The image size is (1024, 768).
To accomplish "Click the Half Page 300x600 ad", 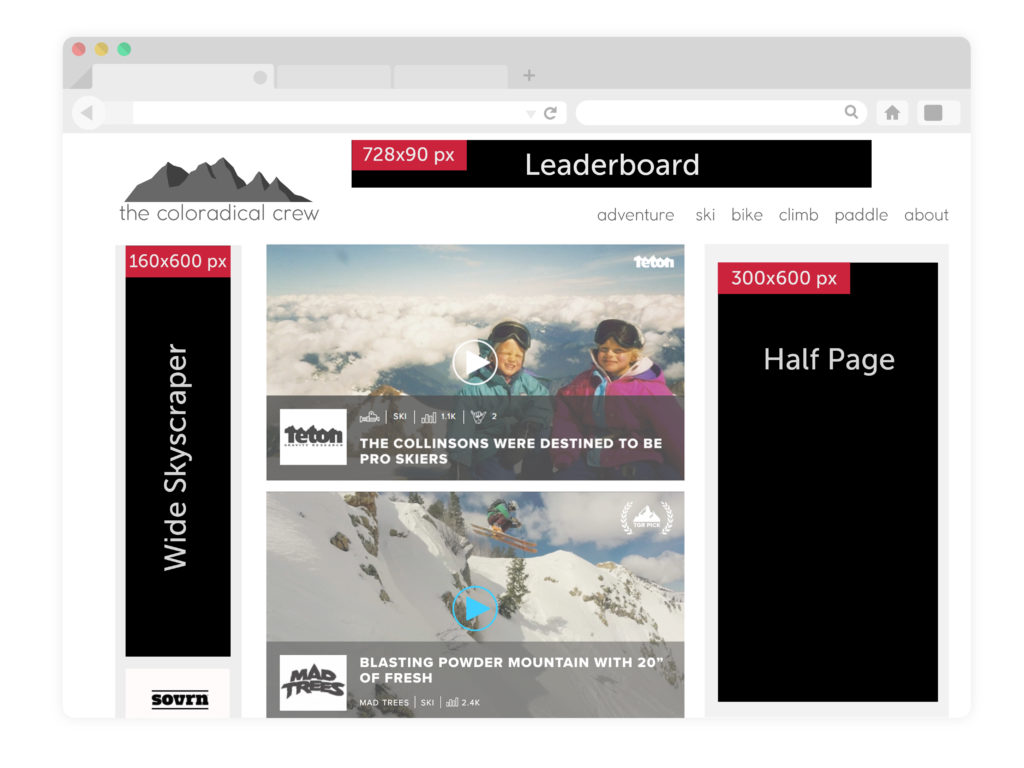I will pyautogui.click(x=828, y=482).
